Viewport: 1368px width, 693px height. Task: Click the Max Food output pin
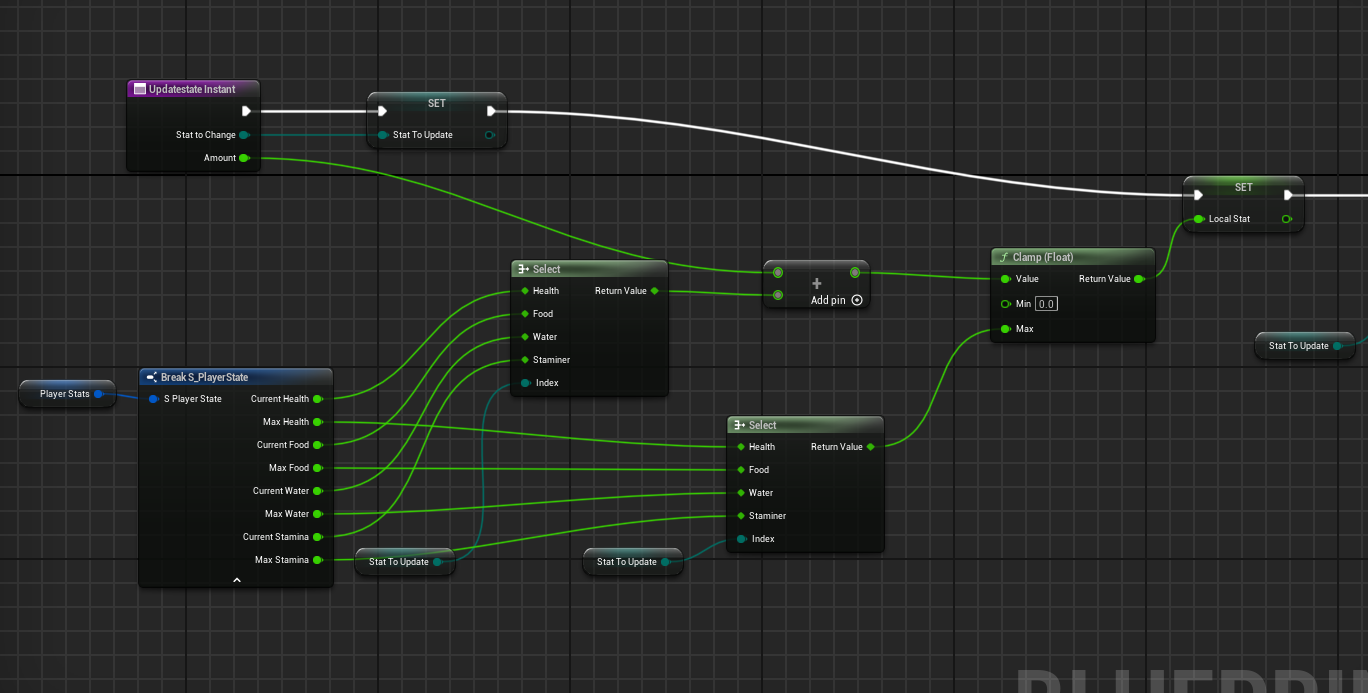(x=318, y=468)
